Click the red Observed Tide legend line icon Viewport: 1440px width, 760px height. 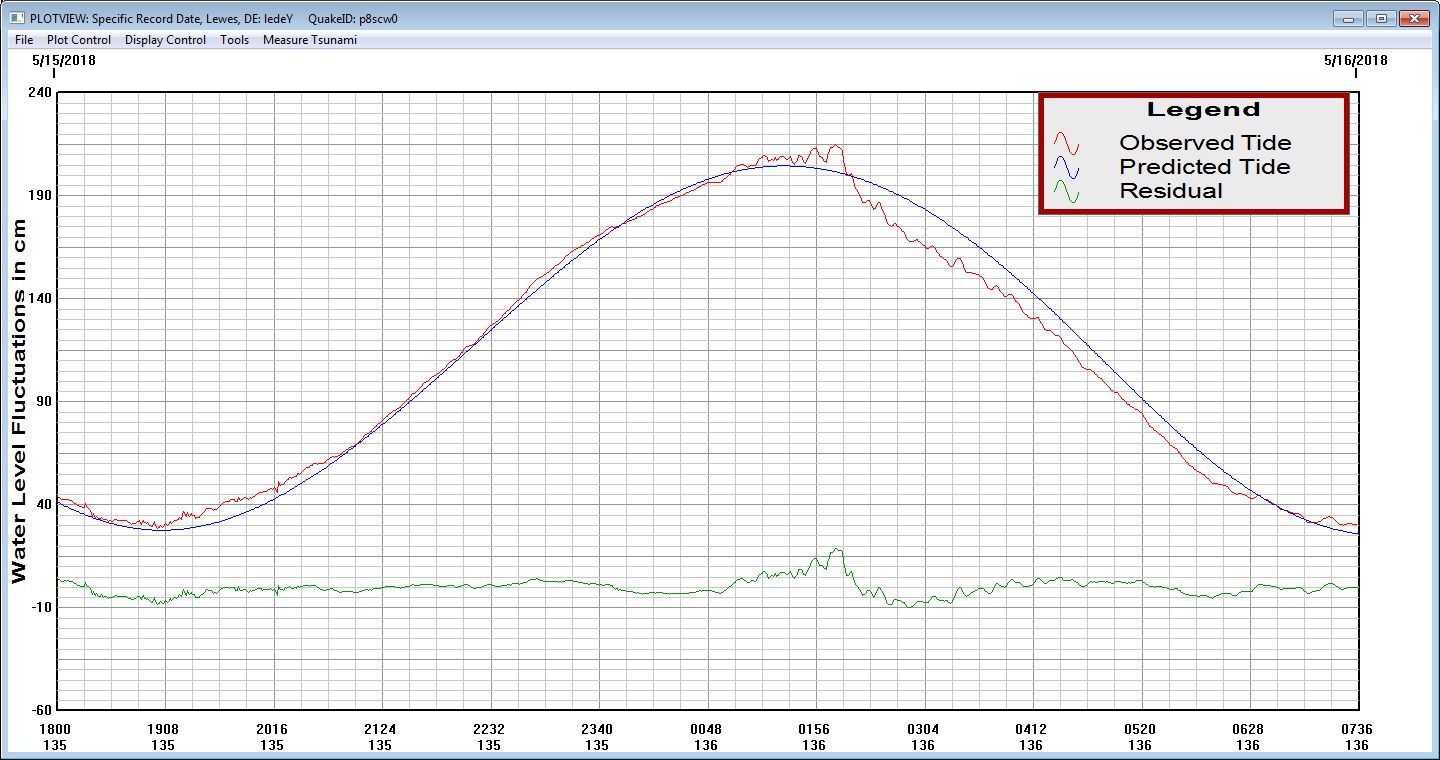pyautogui.click(x=1067, y=143)
